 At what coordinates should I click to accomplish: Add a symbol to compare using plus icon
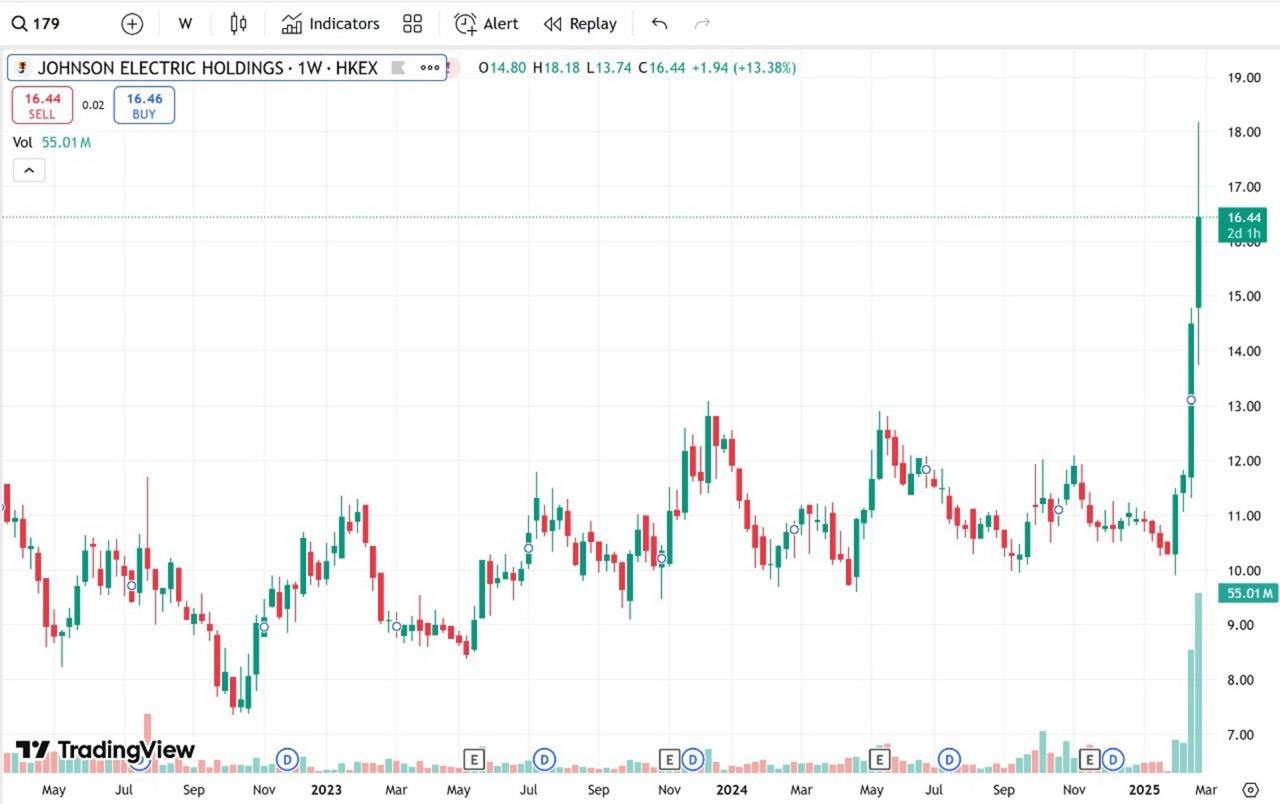coord(132,24)
